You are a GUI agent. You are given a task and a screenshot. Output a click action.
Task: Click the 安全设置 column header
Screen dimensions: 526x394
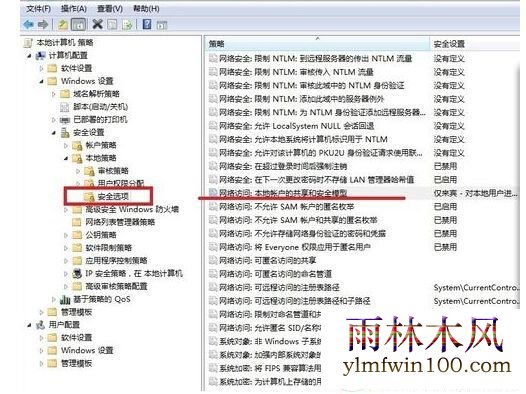point(474,44)
